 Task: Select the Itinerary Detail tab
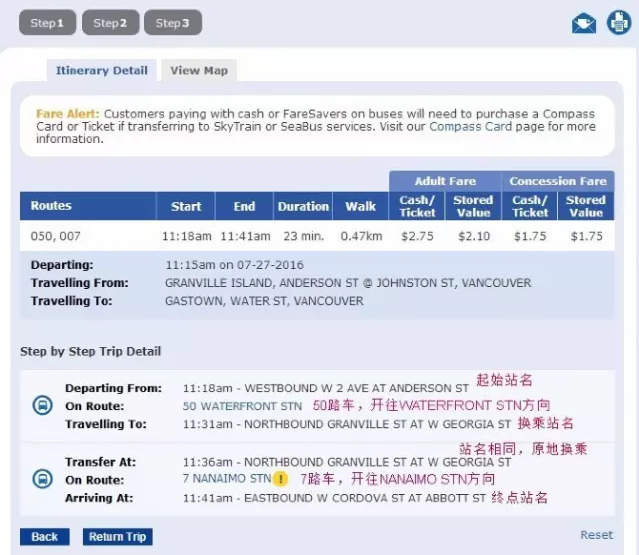coord(101,70)
